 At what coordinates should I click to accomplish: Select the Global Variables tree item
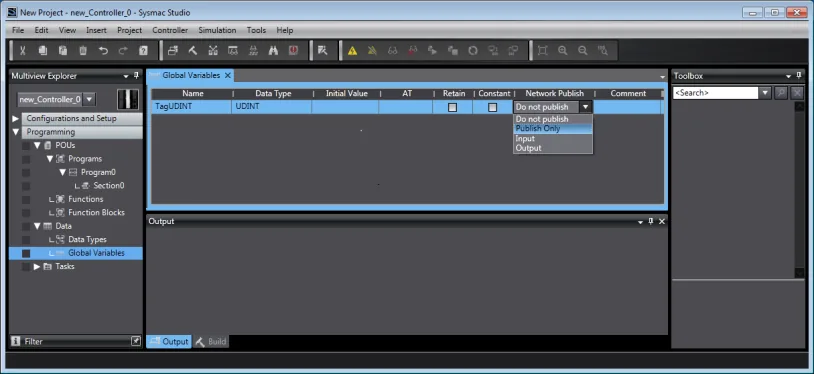click(x=96, y=253)
